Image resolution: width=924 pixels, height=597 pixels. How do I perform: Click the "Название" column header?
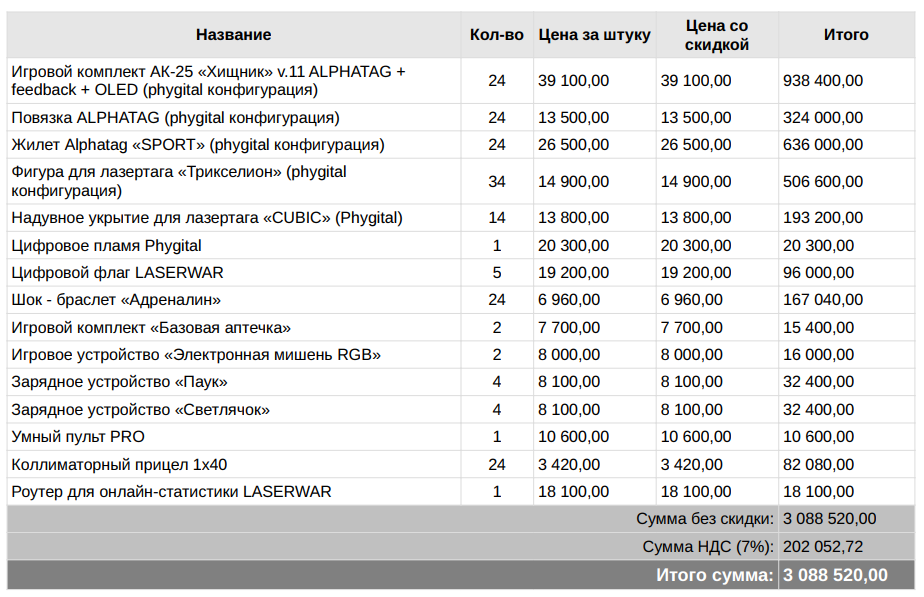tap(233, 35)
